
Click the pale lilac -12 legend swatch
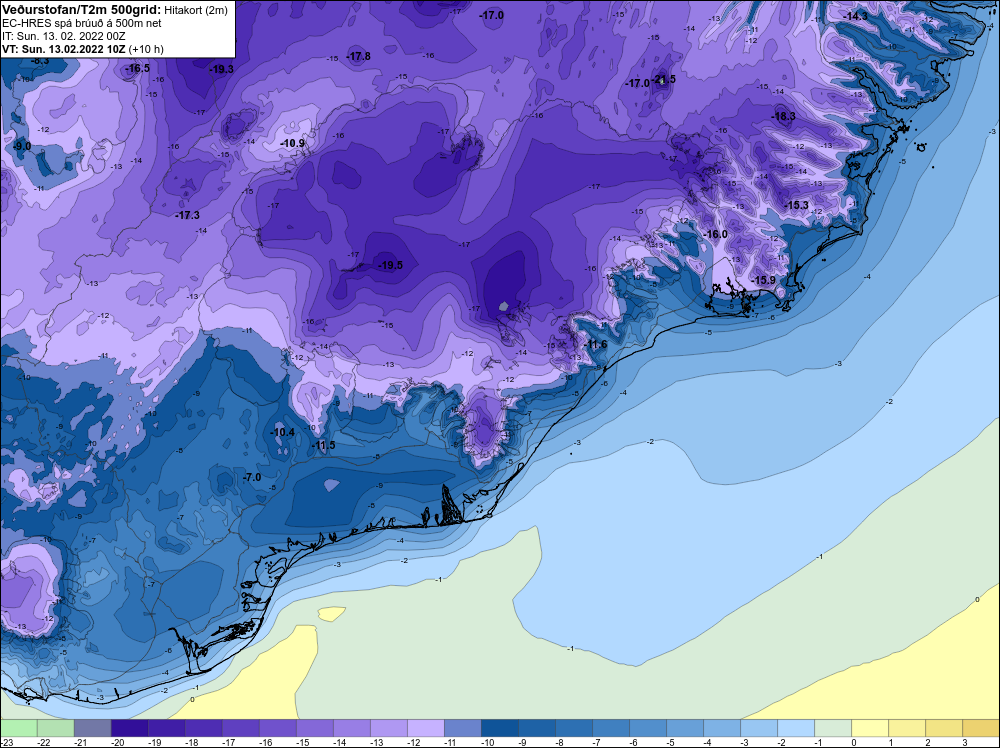pos(425,728)
